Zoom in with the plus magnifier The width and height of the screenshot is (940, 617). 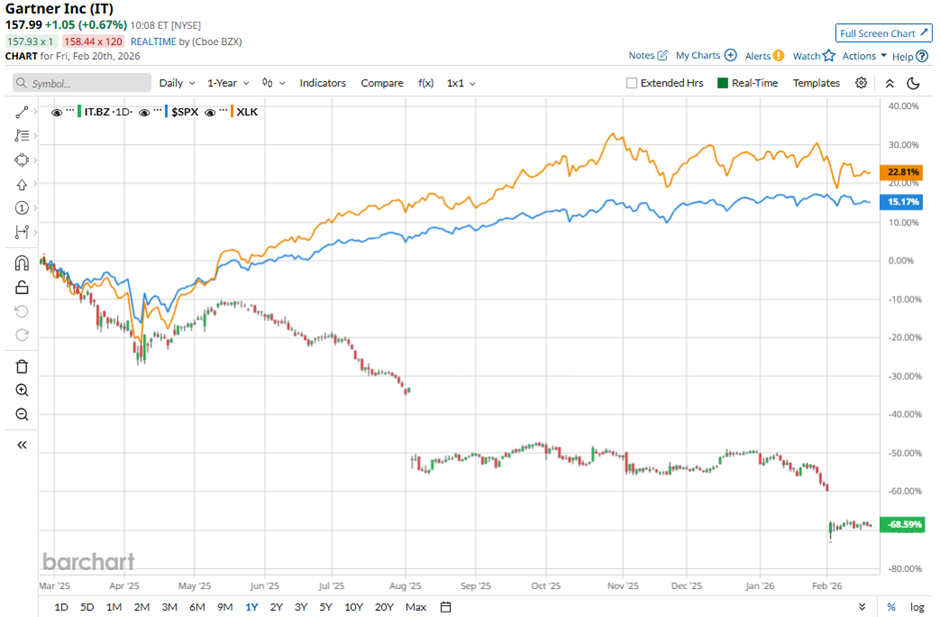click(22, 390)
